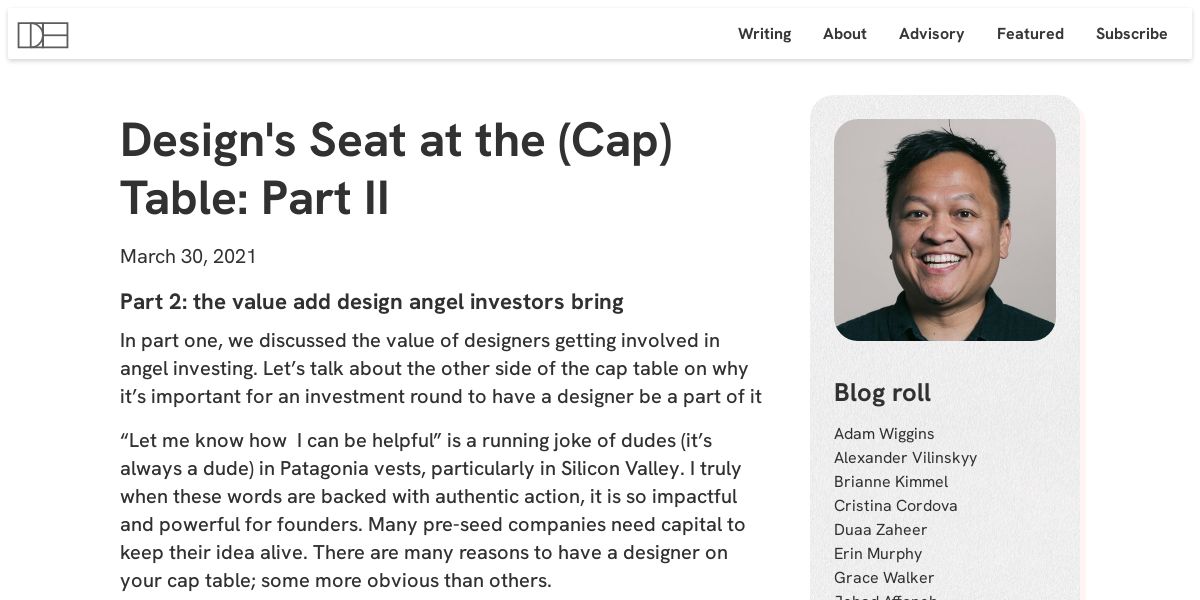Viewport: 1200px width, 600px height.
Task: Click the article title heading
Action: [x=396, y=169]
